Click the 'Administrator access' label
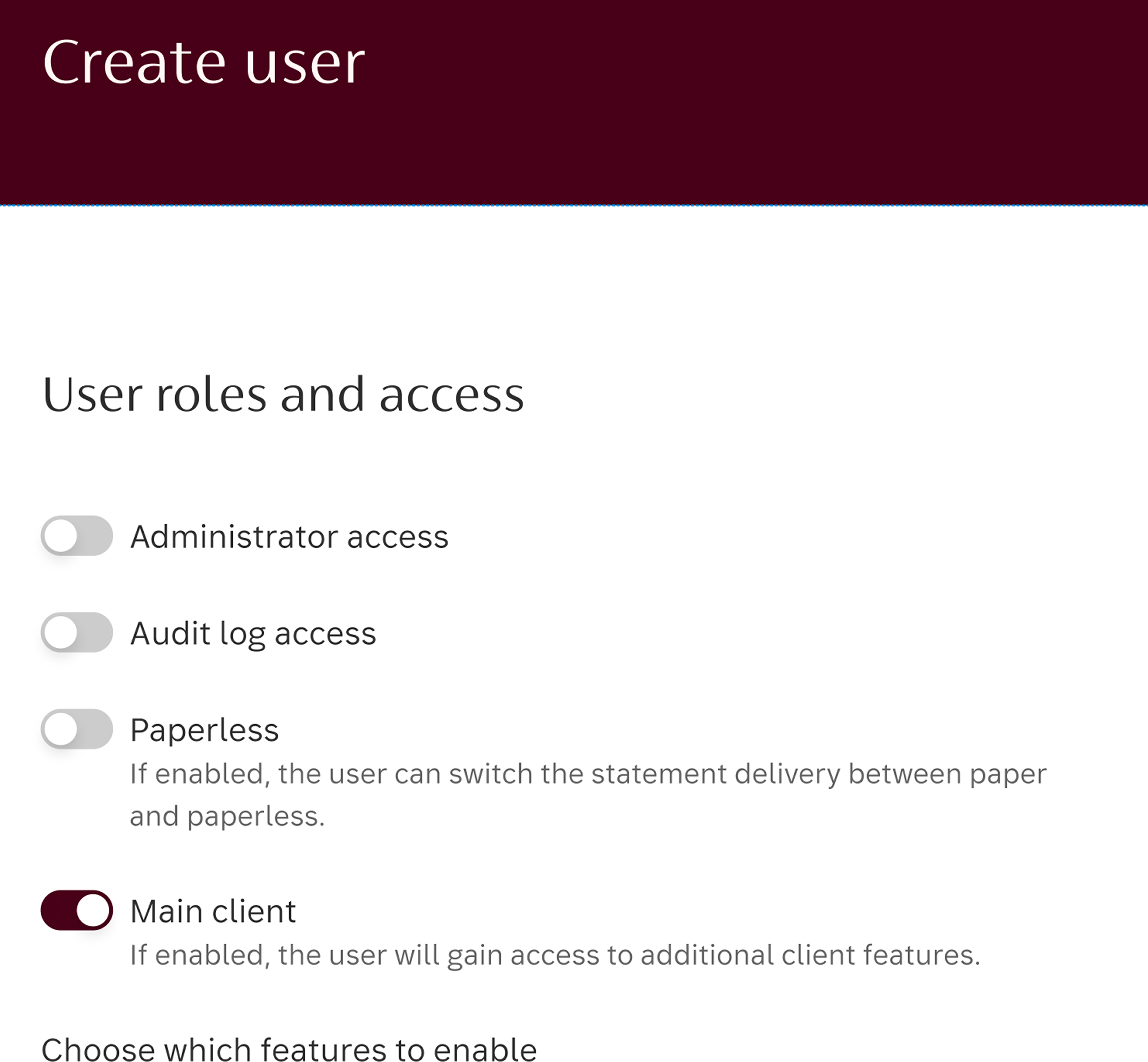Image resolution: width=1148 pixels, height=1062 pixels. [x=289, y=537]
